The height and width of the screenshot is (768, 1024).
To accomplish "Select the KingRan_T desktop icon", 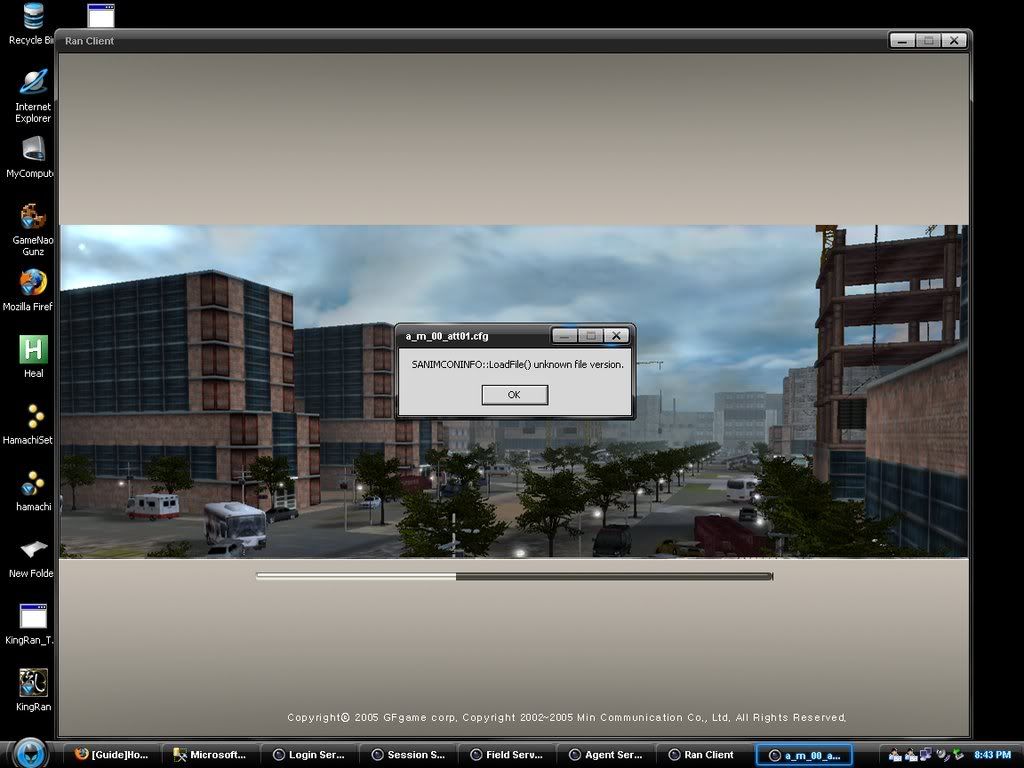I will [33, 617].
